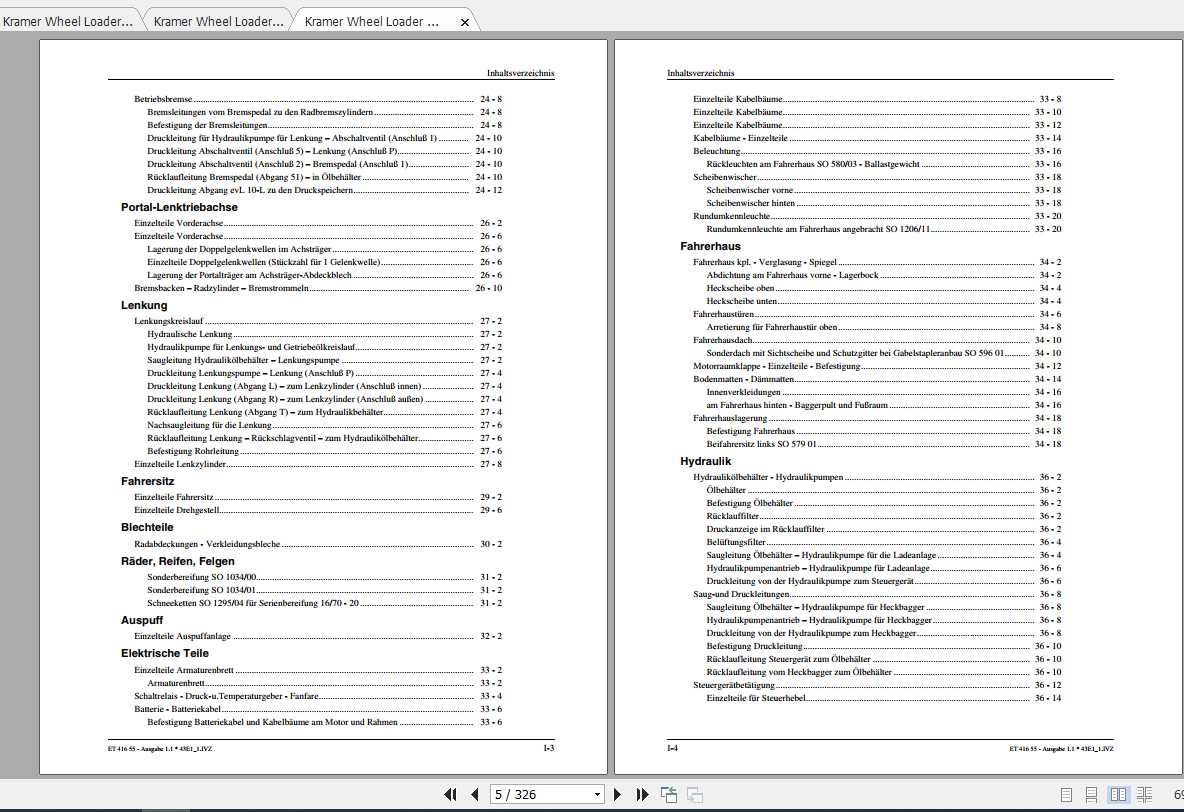The image size is (1184, 812).
Task: Go to the first page of the document
Action: pos(450,794)
